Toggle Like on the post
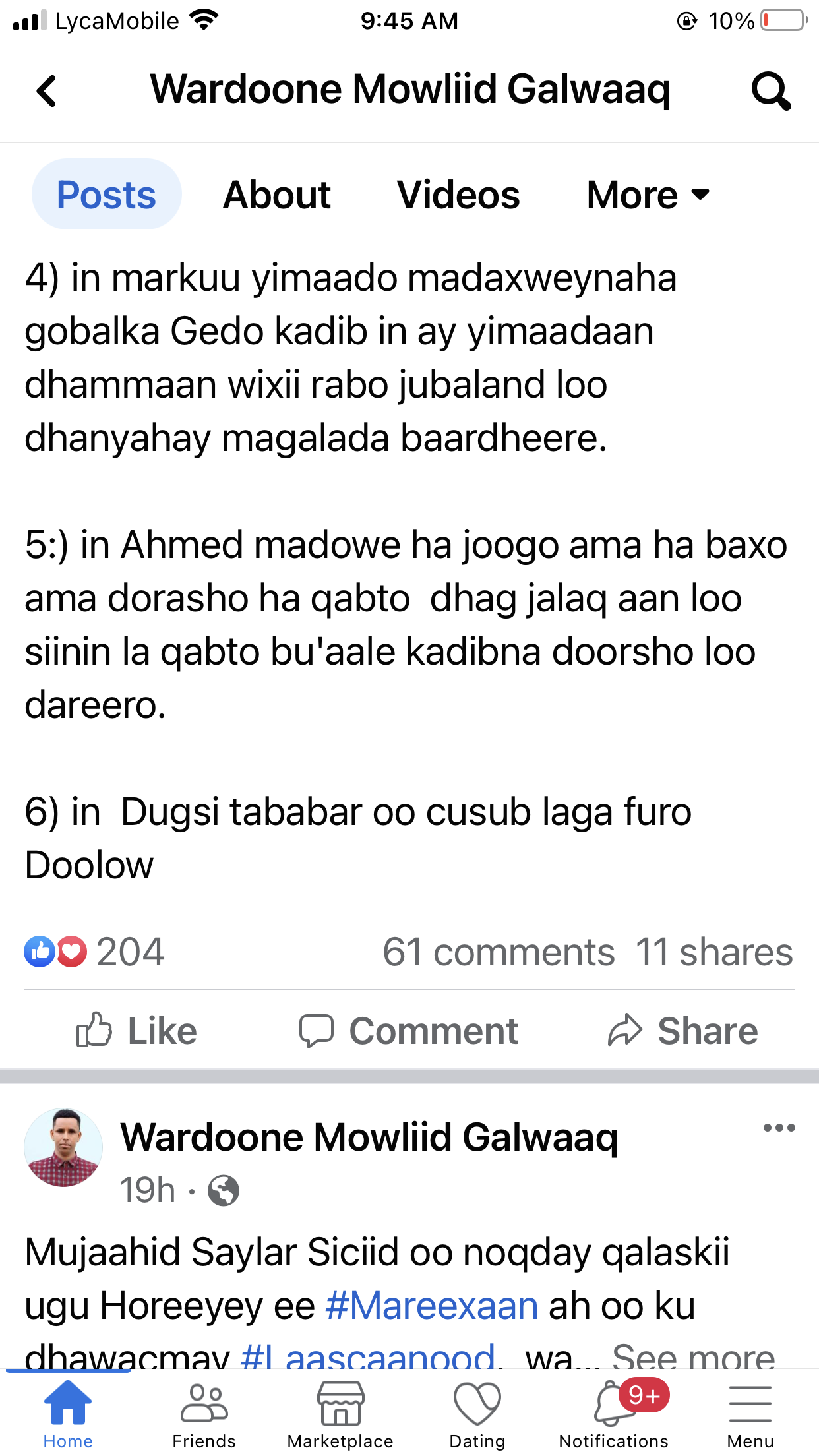The height and width of the screenshot is (1456, 819). 136,1031
